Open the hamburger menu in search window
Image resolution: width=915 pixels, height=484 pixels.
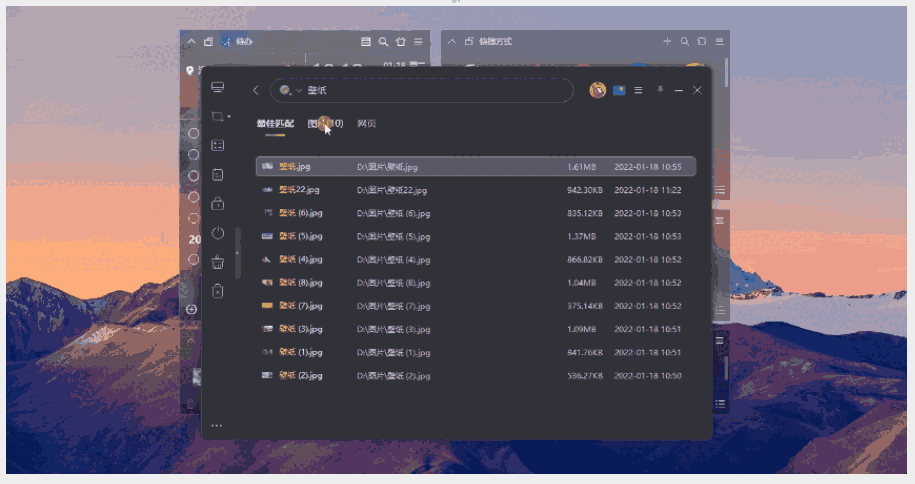click(x=639, y=90)
